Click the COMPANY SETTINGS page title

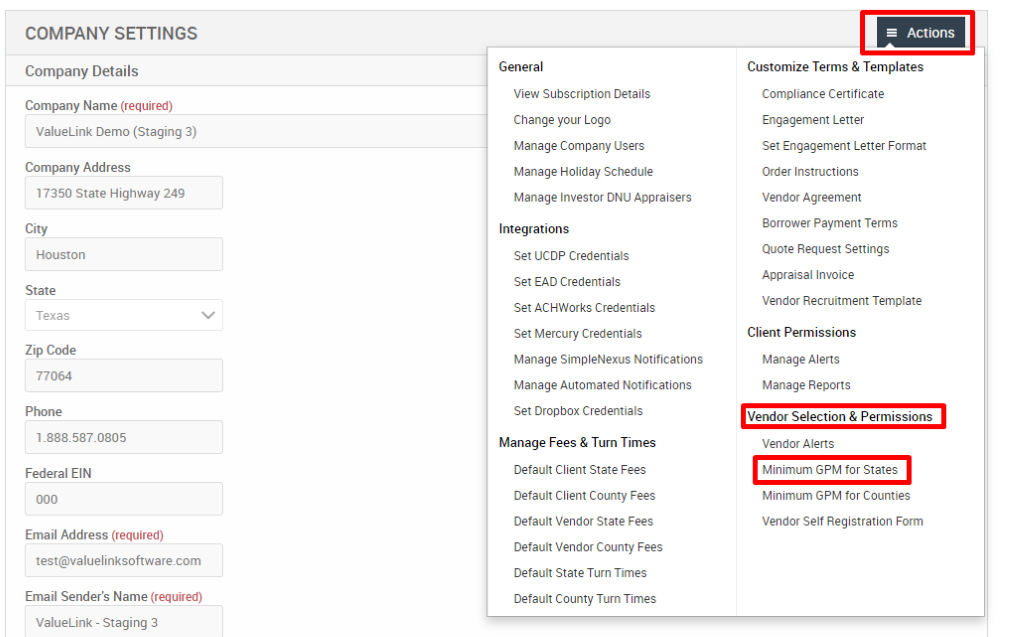pos(111,33)
